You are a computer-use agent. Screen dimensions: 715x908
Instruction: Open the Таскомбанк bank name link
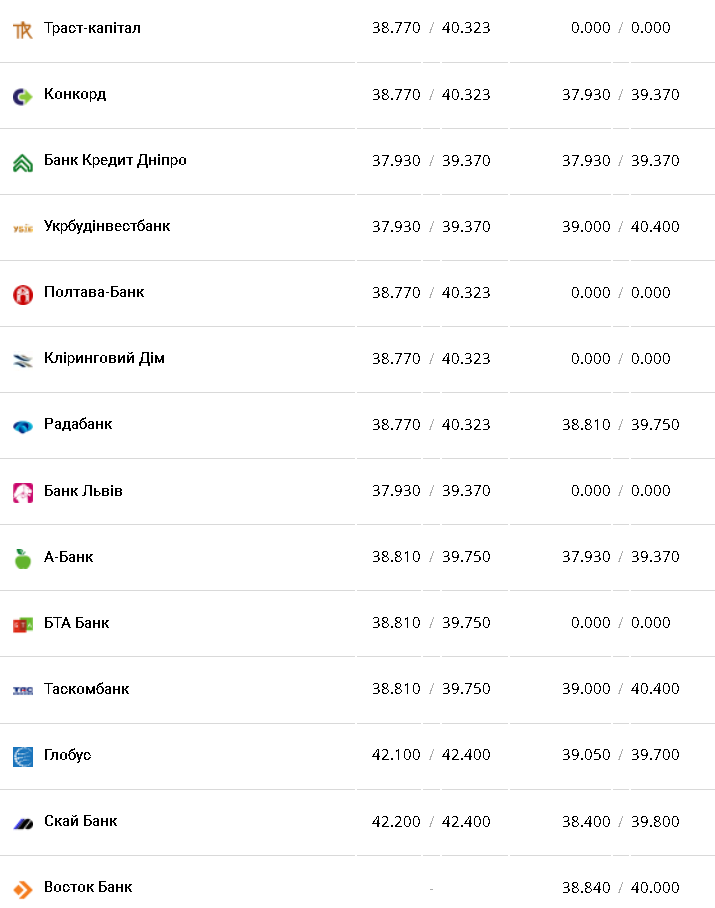tap(86, 688)
